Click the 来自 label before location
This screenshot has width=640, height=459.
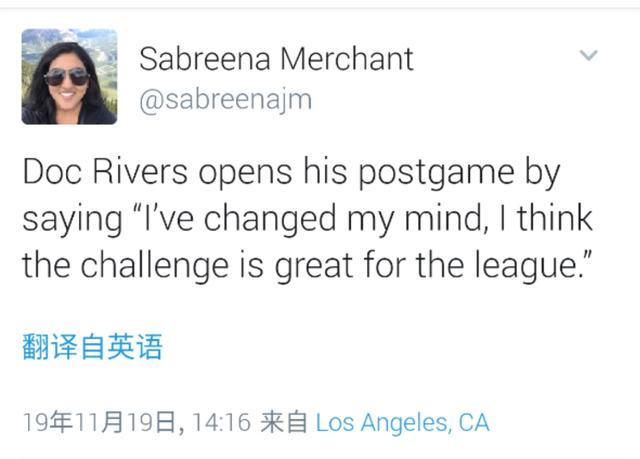(x=284, y=423)
